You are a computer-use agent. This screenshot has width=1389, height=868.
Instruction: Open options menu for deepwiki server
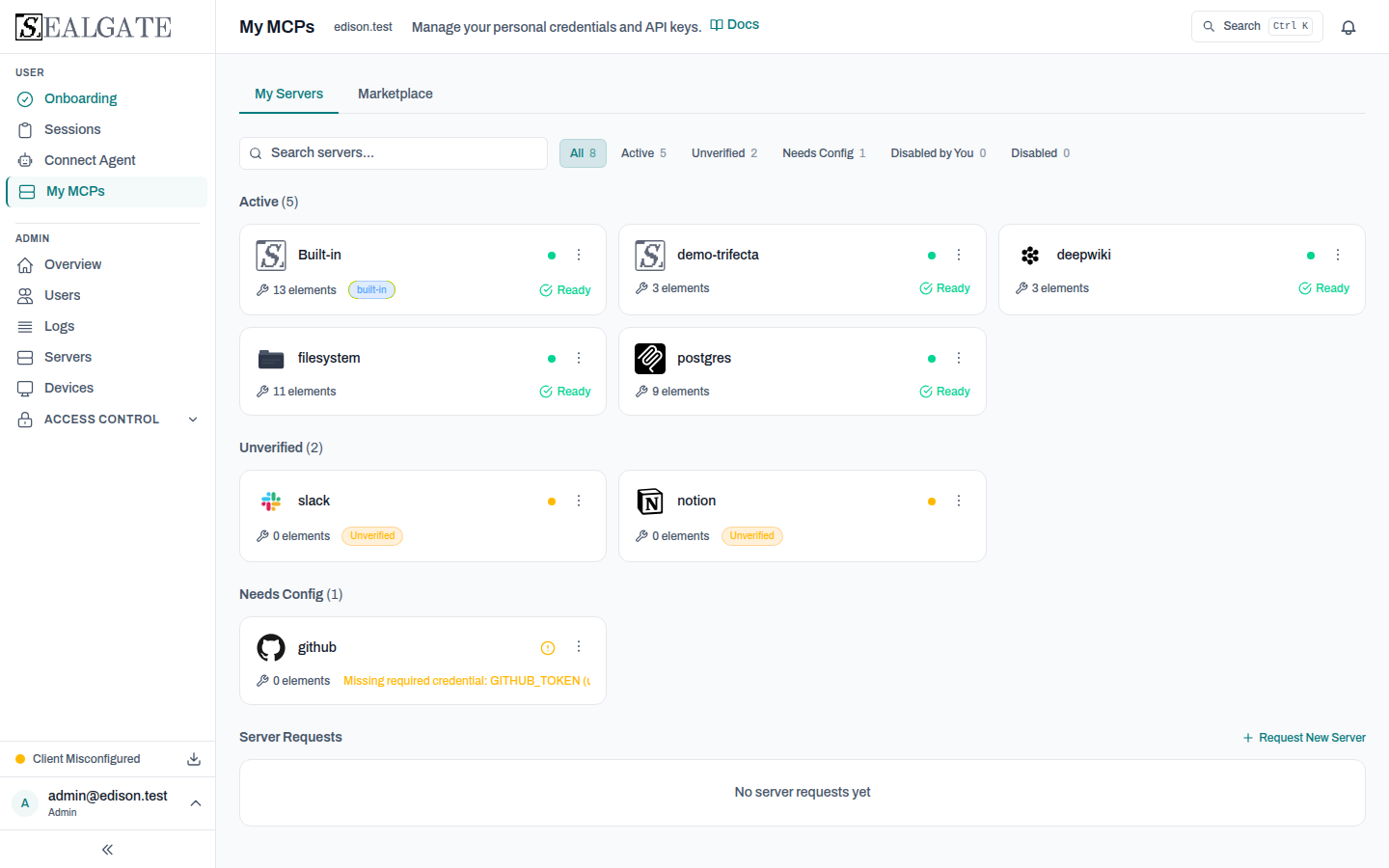pos(1338,255)
